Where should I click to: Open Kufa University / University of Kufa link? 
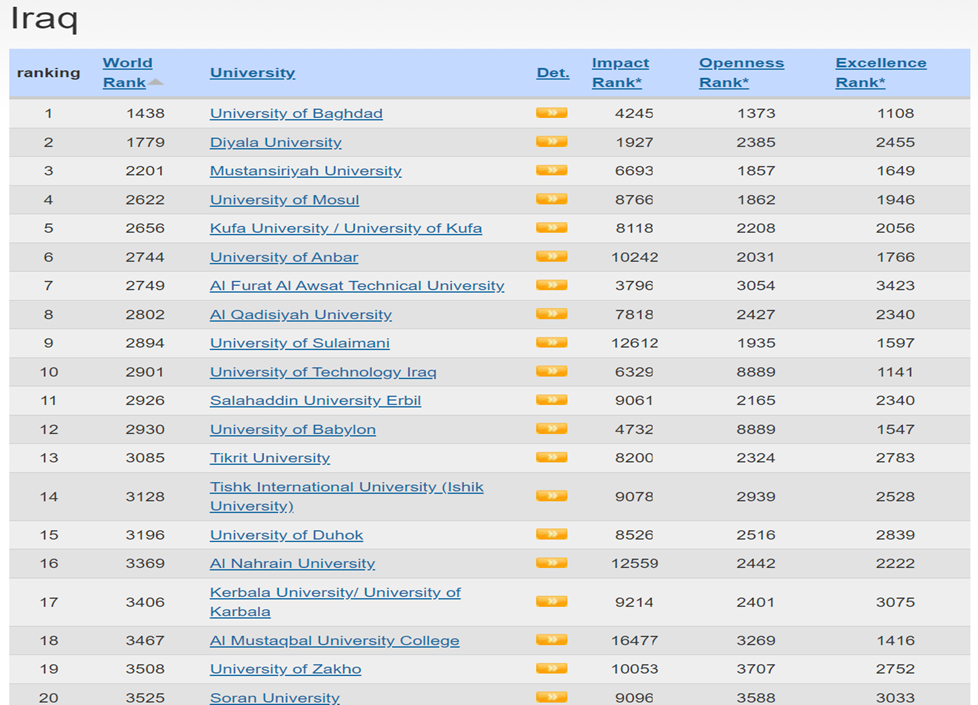[345, 228]
